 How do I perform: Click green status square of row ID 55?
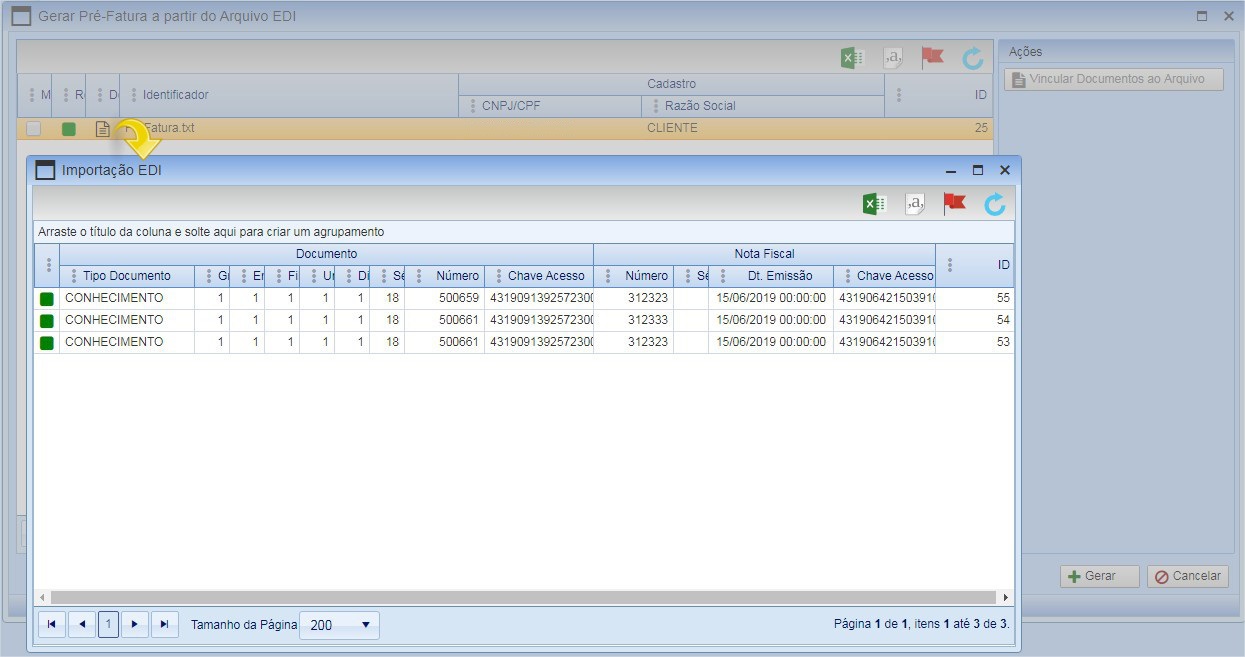[47, 298]
